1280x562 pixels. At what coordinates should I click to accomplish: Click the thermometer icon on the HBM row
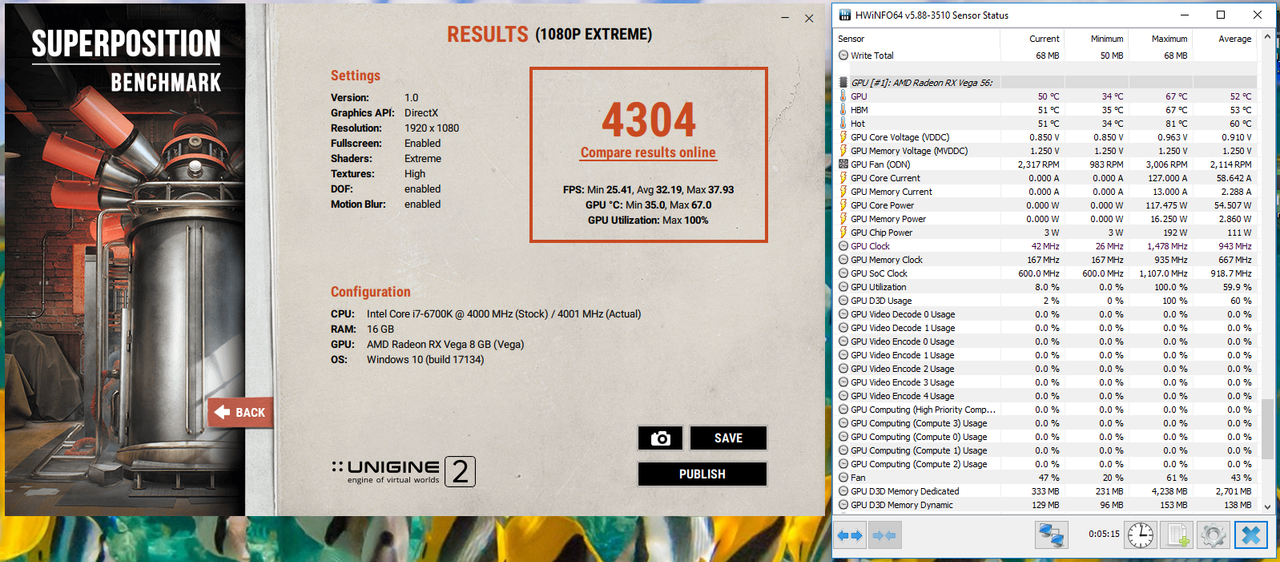point(843,110)
